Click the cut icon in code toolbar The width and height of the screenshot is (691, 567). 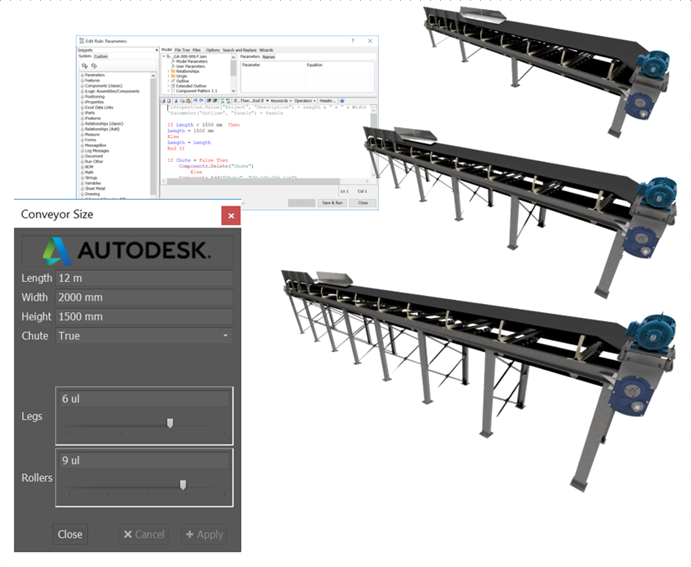176,101
